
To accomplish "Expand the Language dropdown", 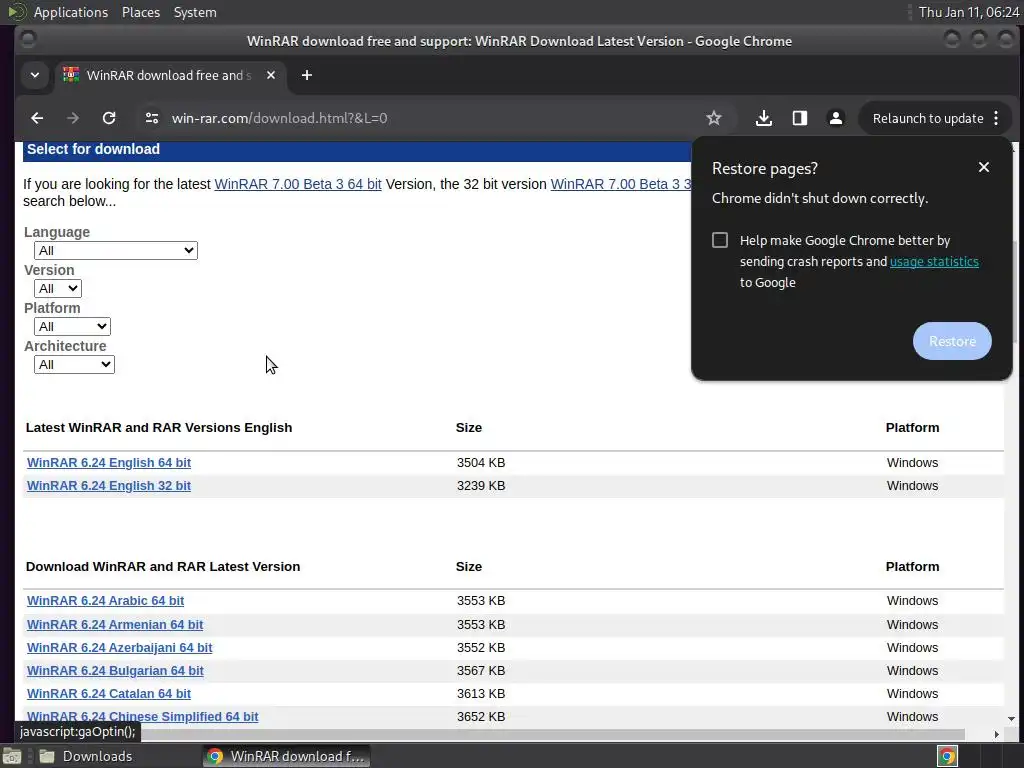I will click(x=116, y=251).
